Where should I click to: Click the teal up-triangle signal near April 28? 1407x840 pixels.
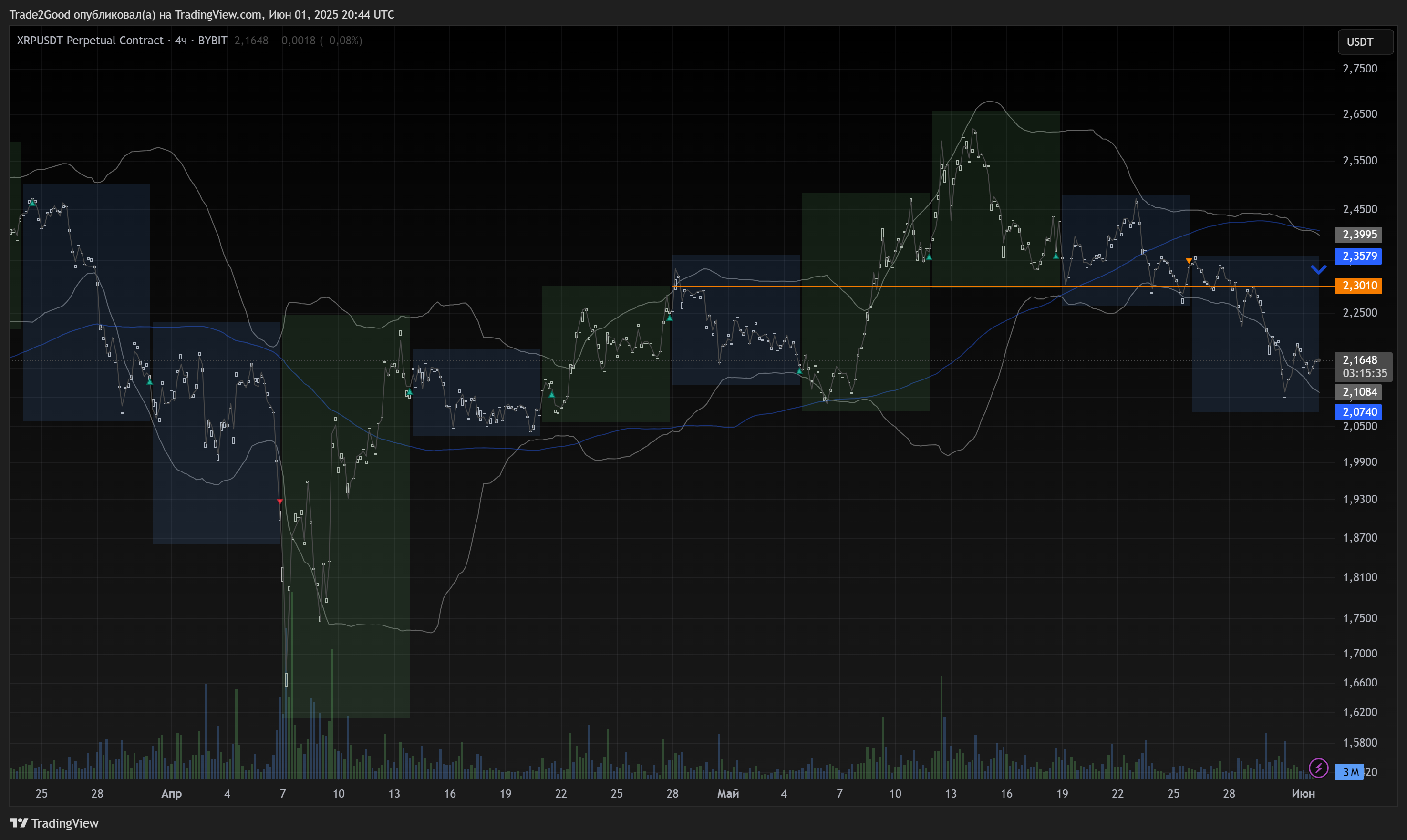point(670,318)
